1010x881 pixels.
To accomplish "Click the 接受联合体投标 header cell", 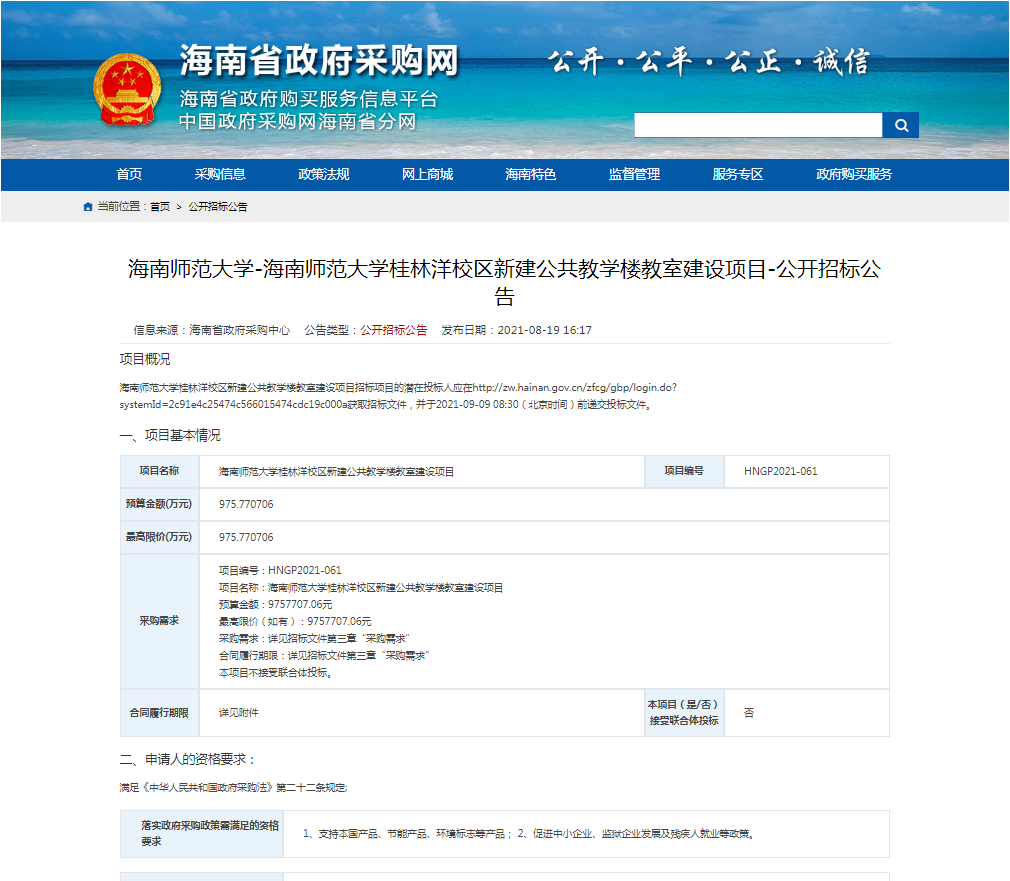I will 684,713.
